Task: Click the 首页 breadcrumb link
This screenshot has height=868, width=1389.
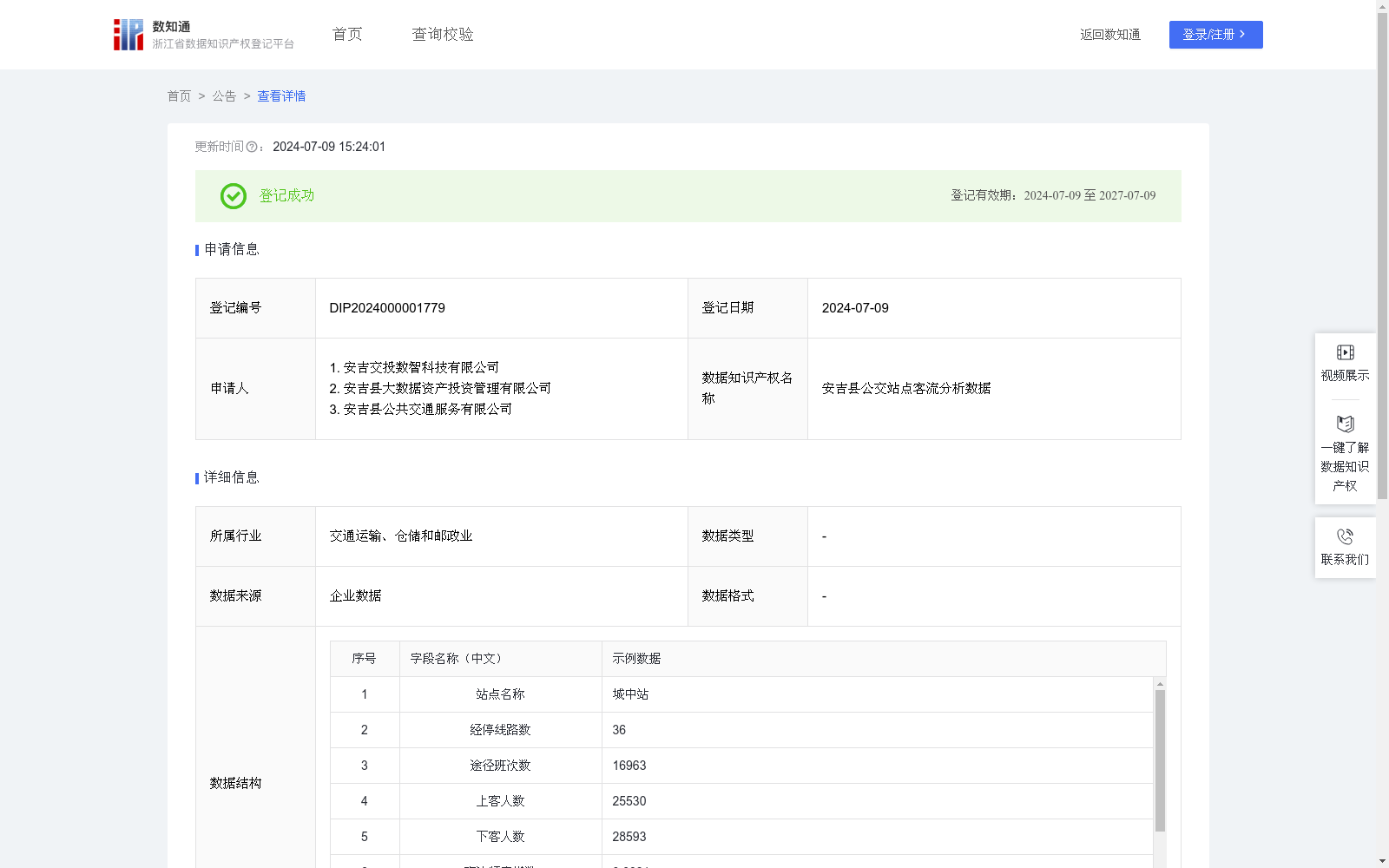Action: [x=179, y=96]
